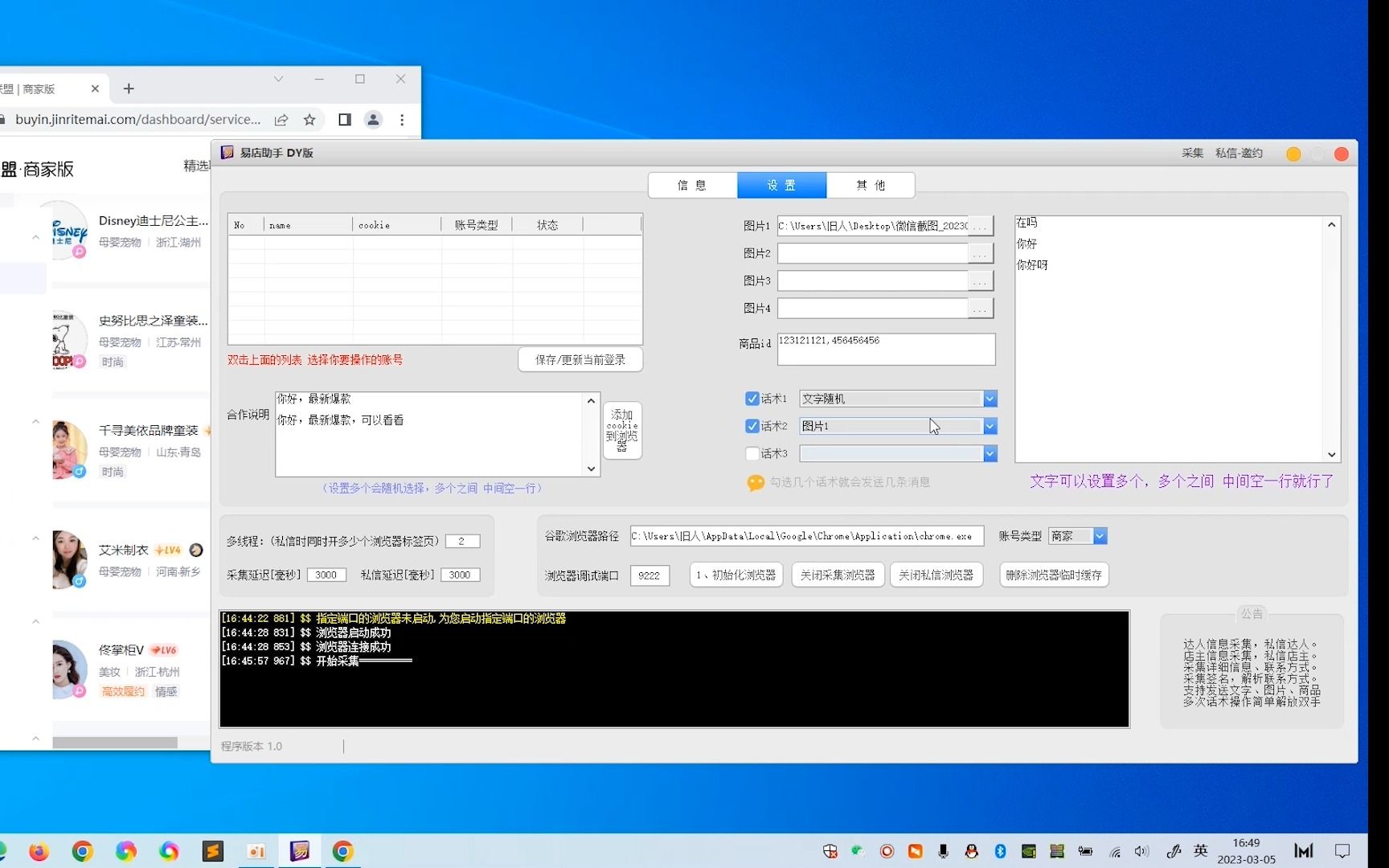This screenshot has height=868, width=1389.
Task: Click up arrow of 合作说明 scrollbar
Action: (x=592, y=400)
